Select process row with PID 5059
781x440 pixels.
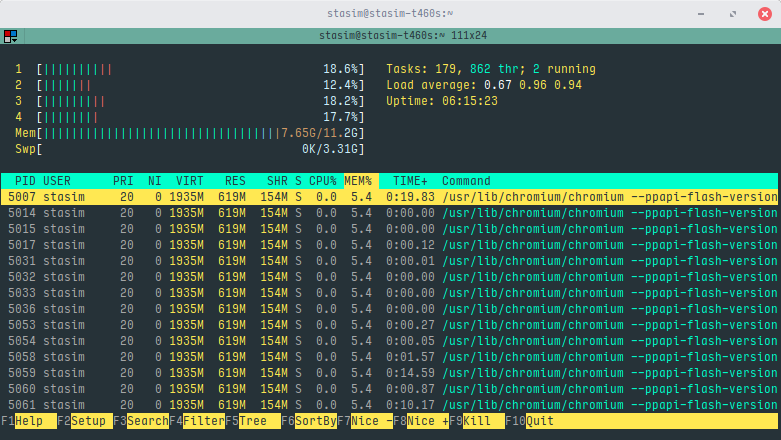point(389,373)
